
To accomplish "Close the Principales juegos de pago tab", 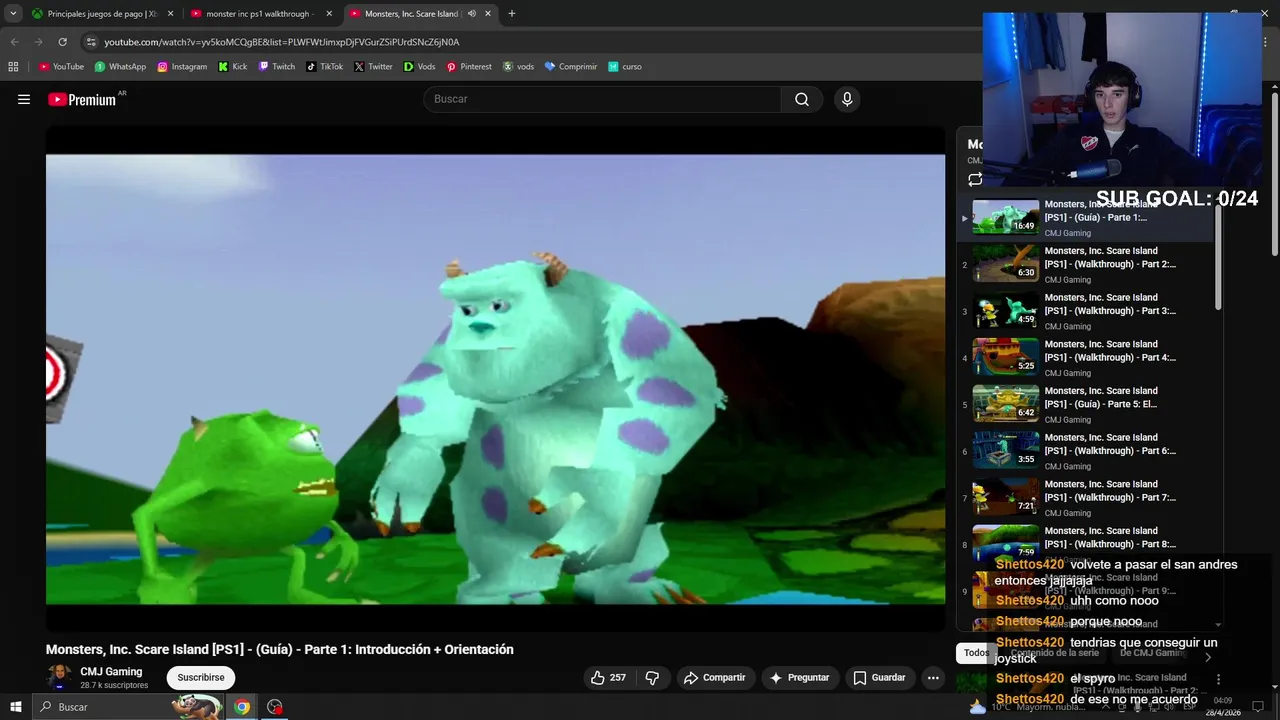I will tap(170, 13).
